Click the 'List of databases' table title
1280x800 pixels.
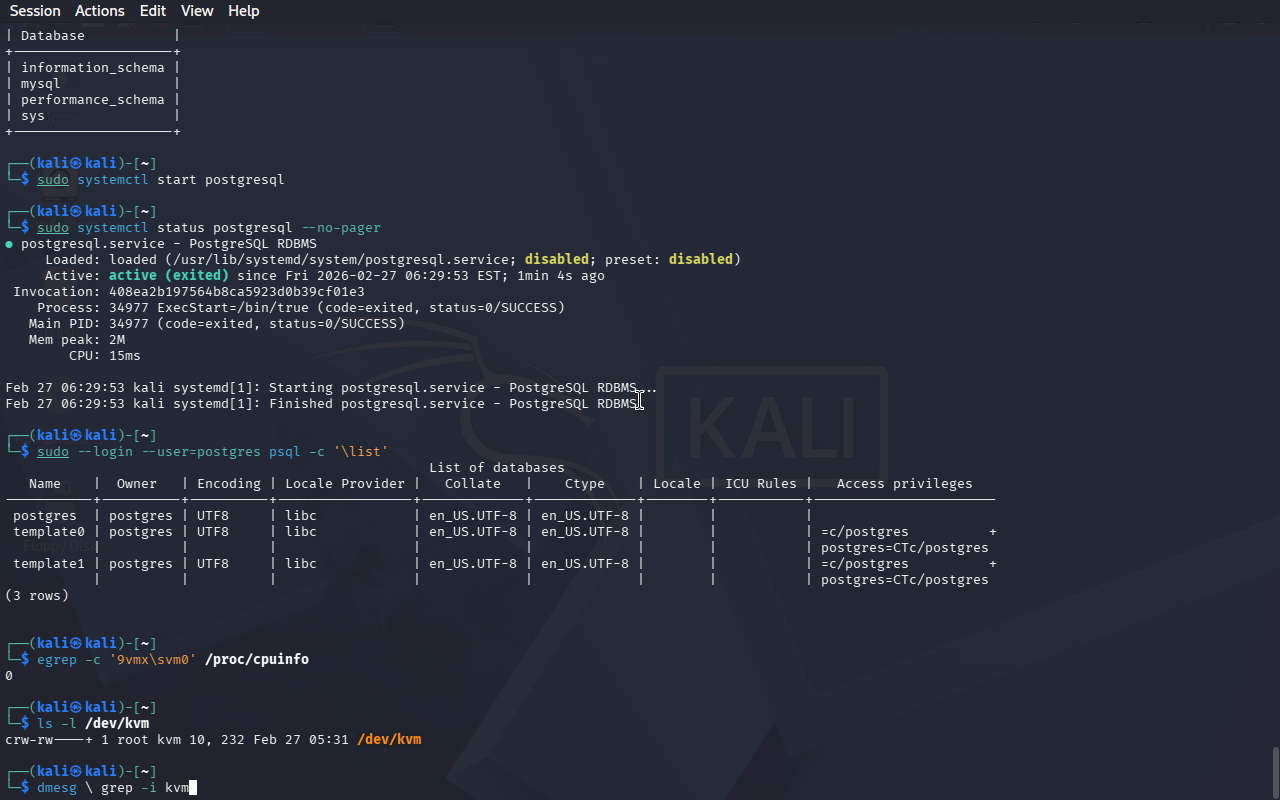pos(496,468)
